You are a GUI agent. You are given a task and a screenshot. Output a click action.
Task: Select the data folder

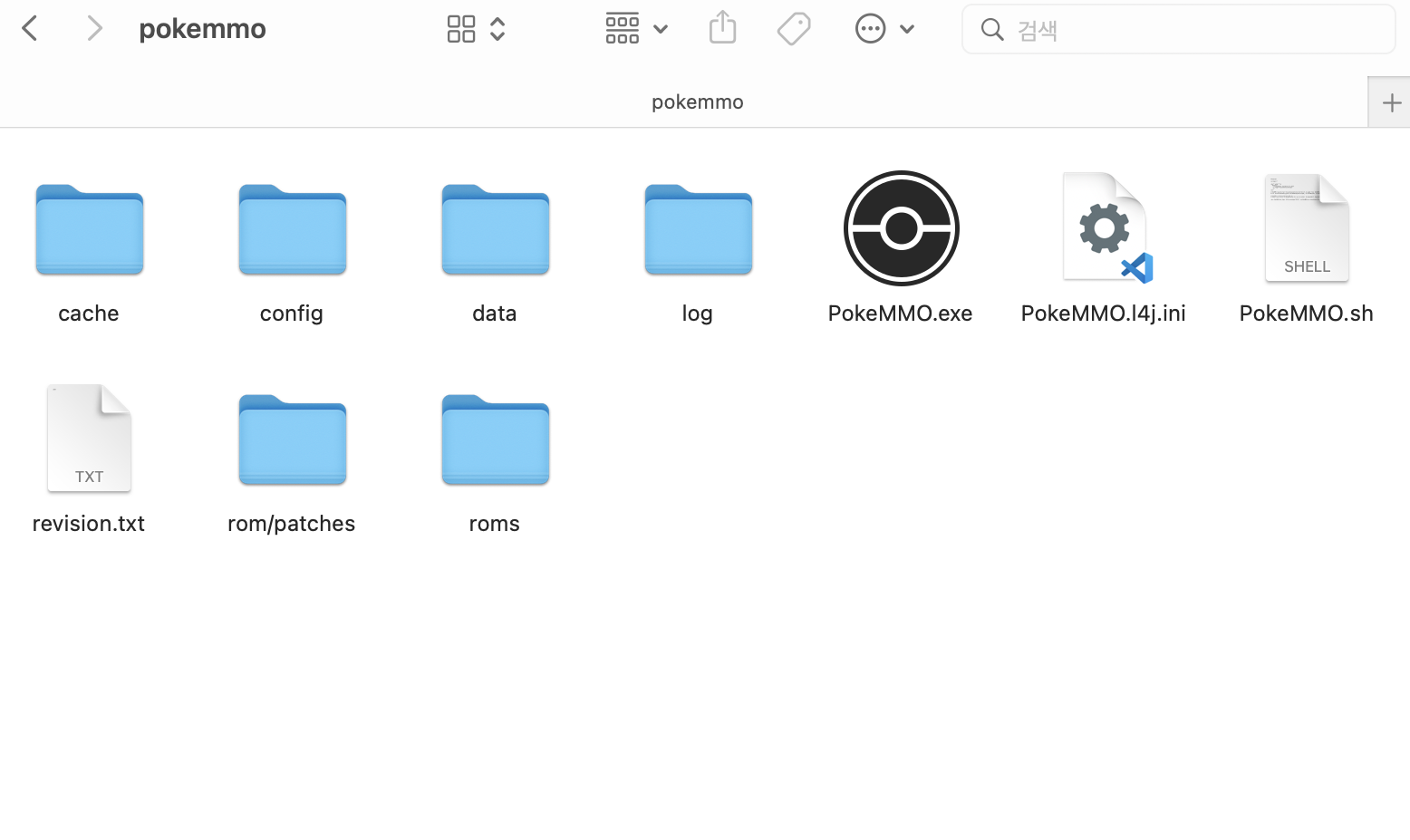tap(495, 230)
